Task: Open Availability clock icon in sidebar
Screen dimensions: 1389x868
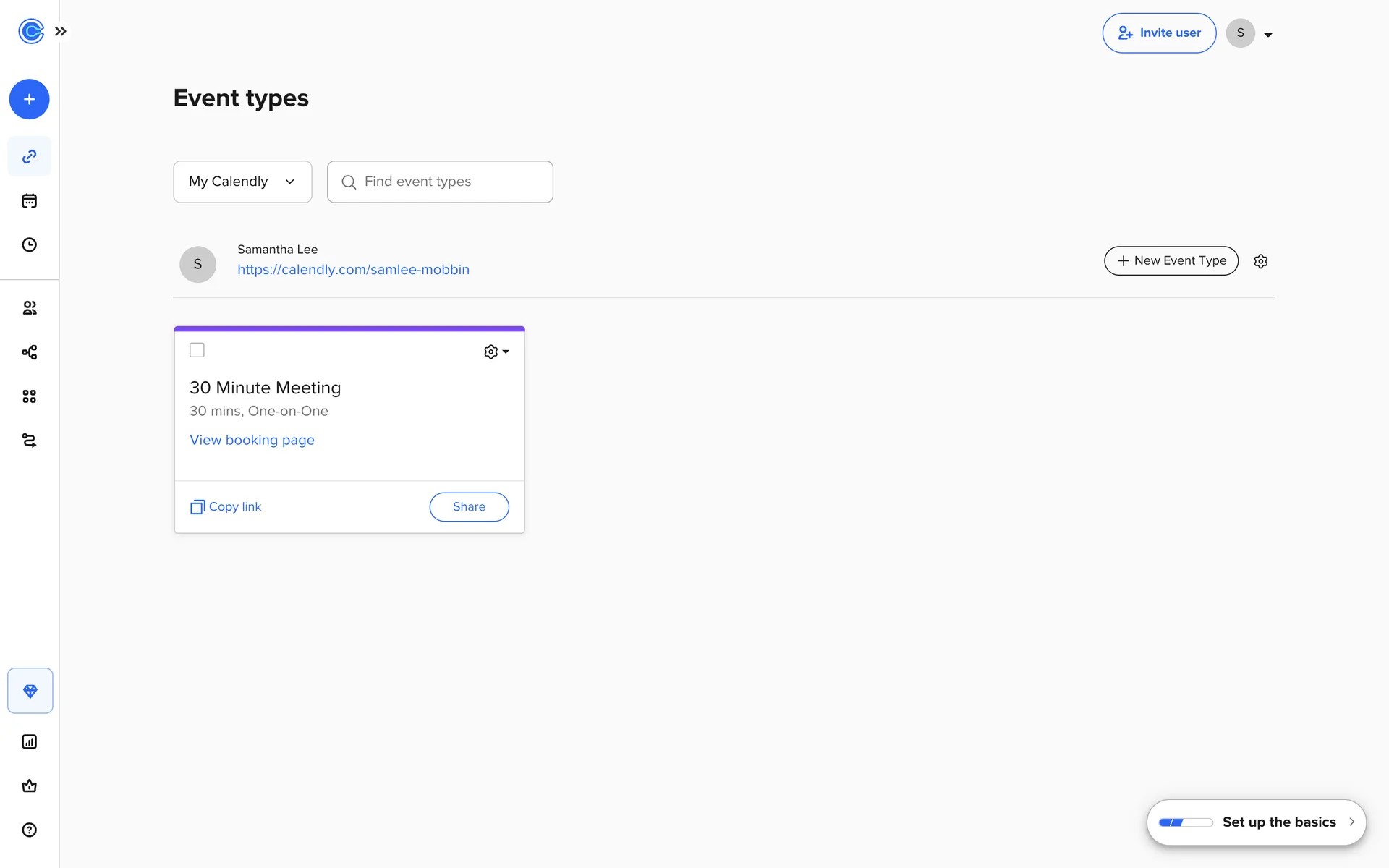Action: tap(29, 244)
